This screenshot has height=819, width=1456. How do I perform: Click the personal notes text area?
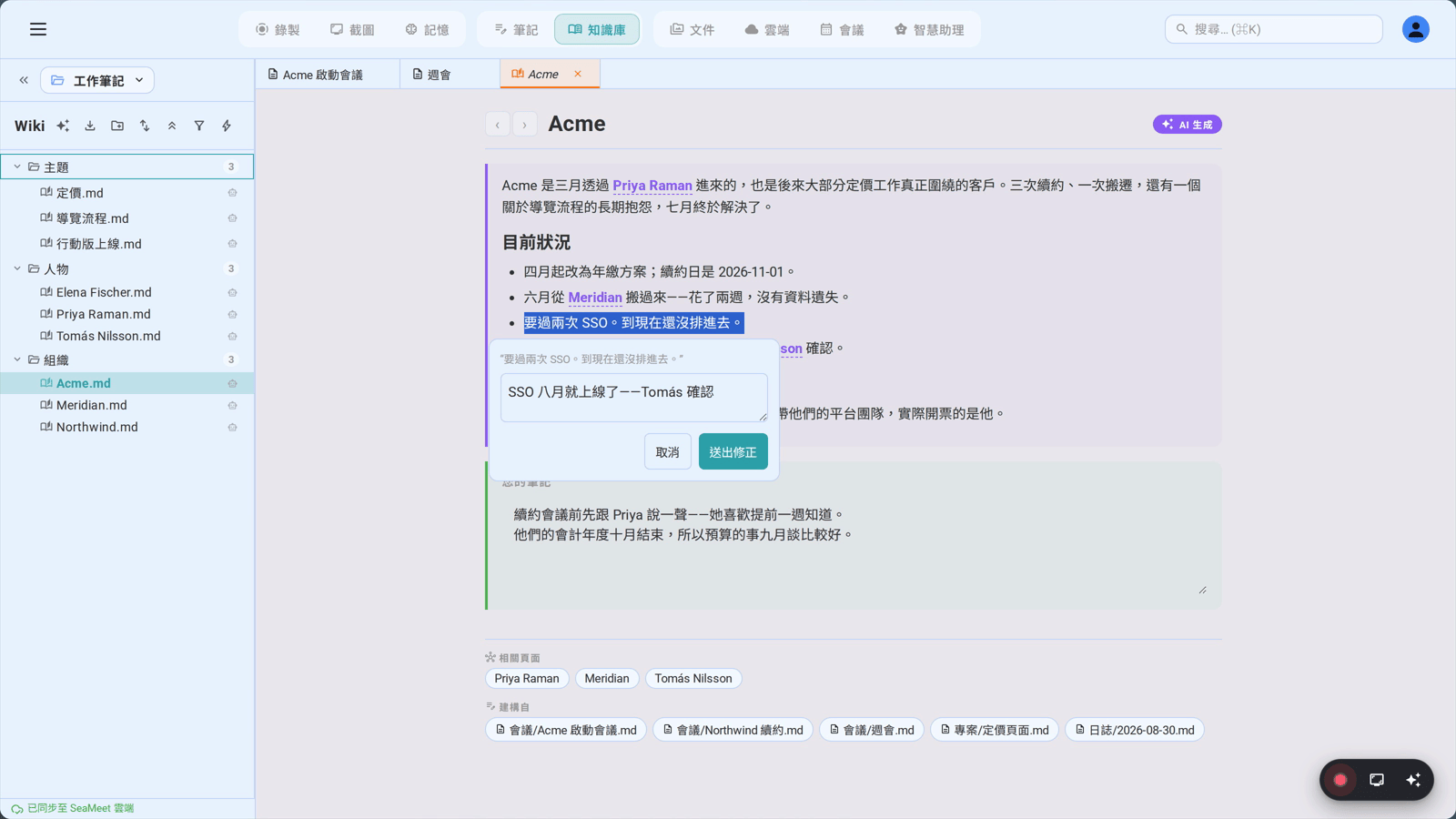[853, 546]
